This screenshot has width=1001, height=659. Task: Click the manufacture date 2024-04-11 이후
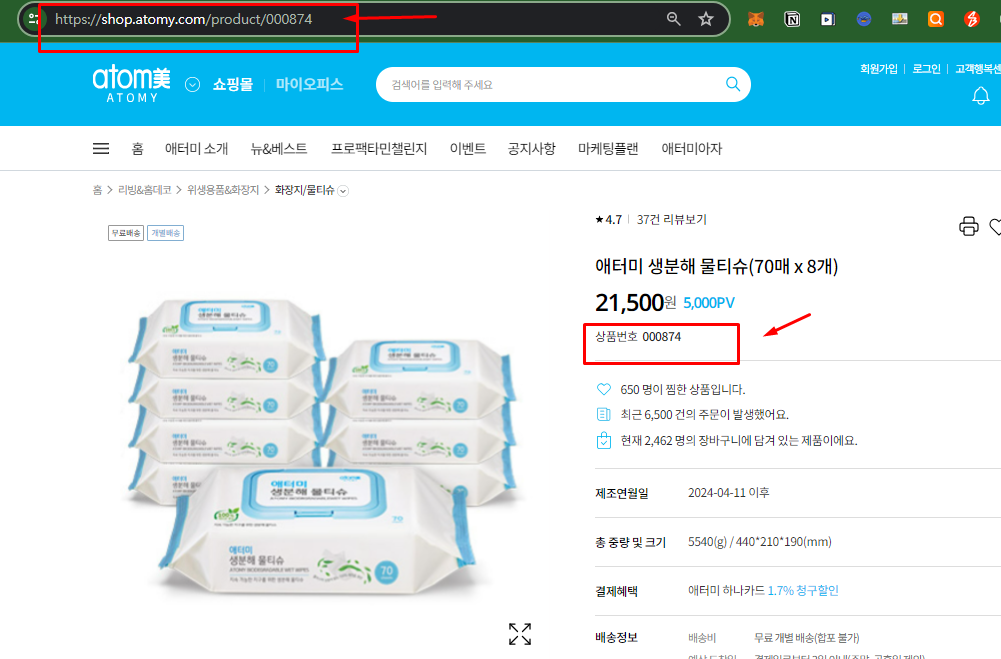(x=728, y=492)
